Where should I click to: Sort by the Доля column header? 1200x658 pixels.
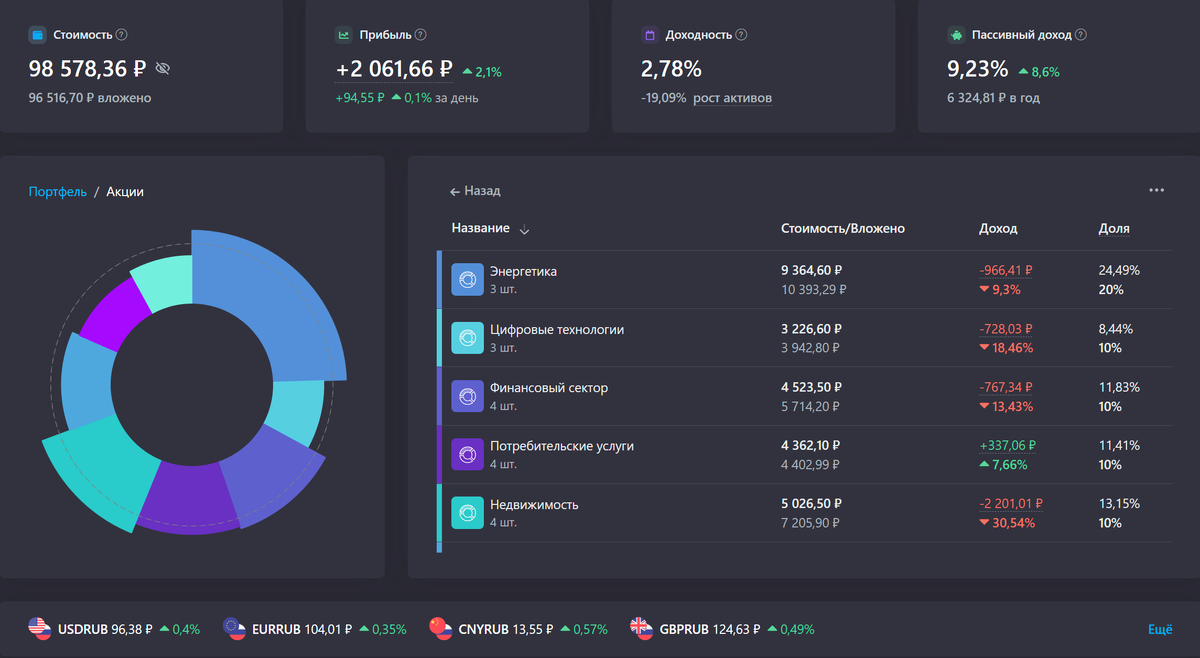1114,229
